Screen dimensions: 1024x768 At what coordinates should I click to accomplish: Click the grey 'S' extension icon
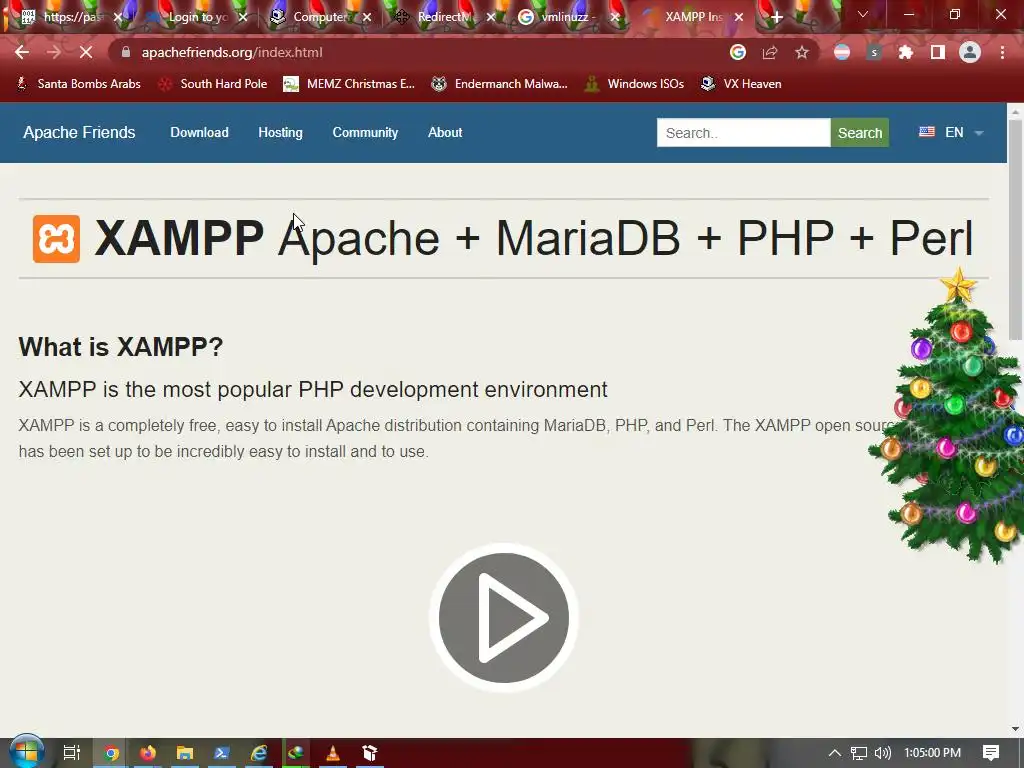pos(874,52)
